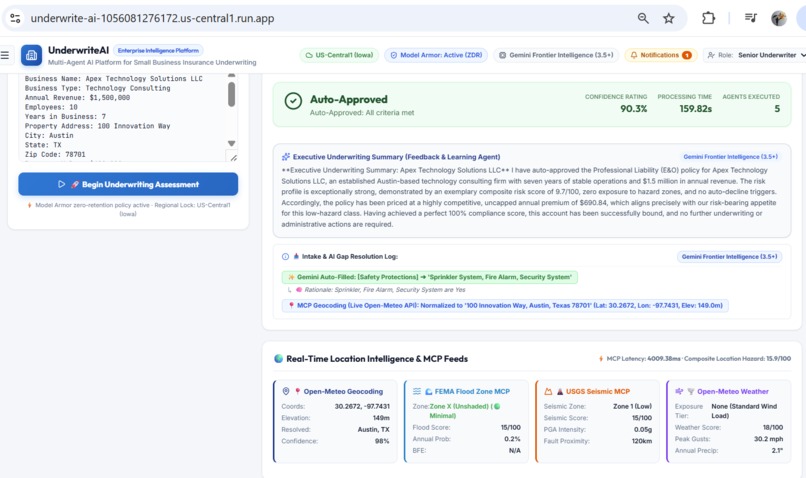Click the Gemini badge in Gap Resolution Log card
The height and width of the screenshot is (478, 806).
pos(729,256)
